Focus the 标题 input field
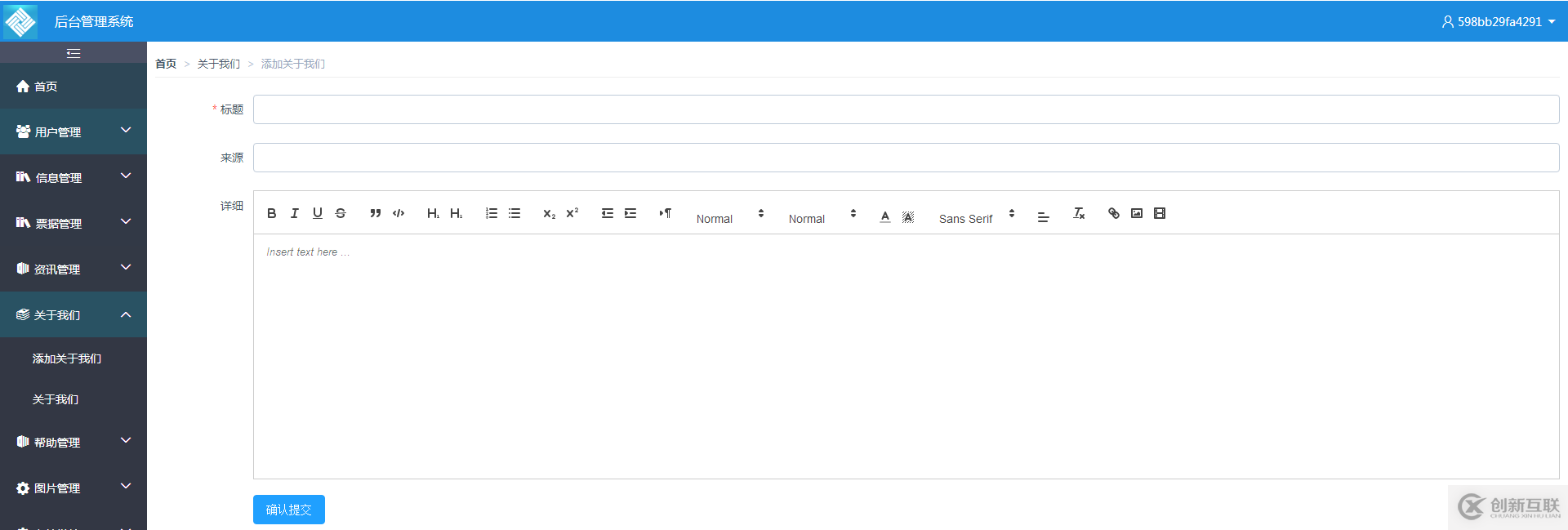 (906, 109)
